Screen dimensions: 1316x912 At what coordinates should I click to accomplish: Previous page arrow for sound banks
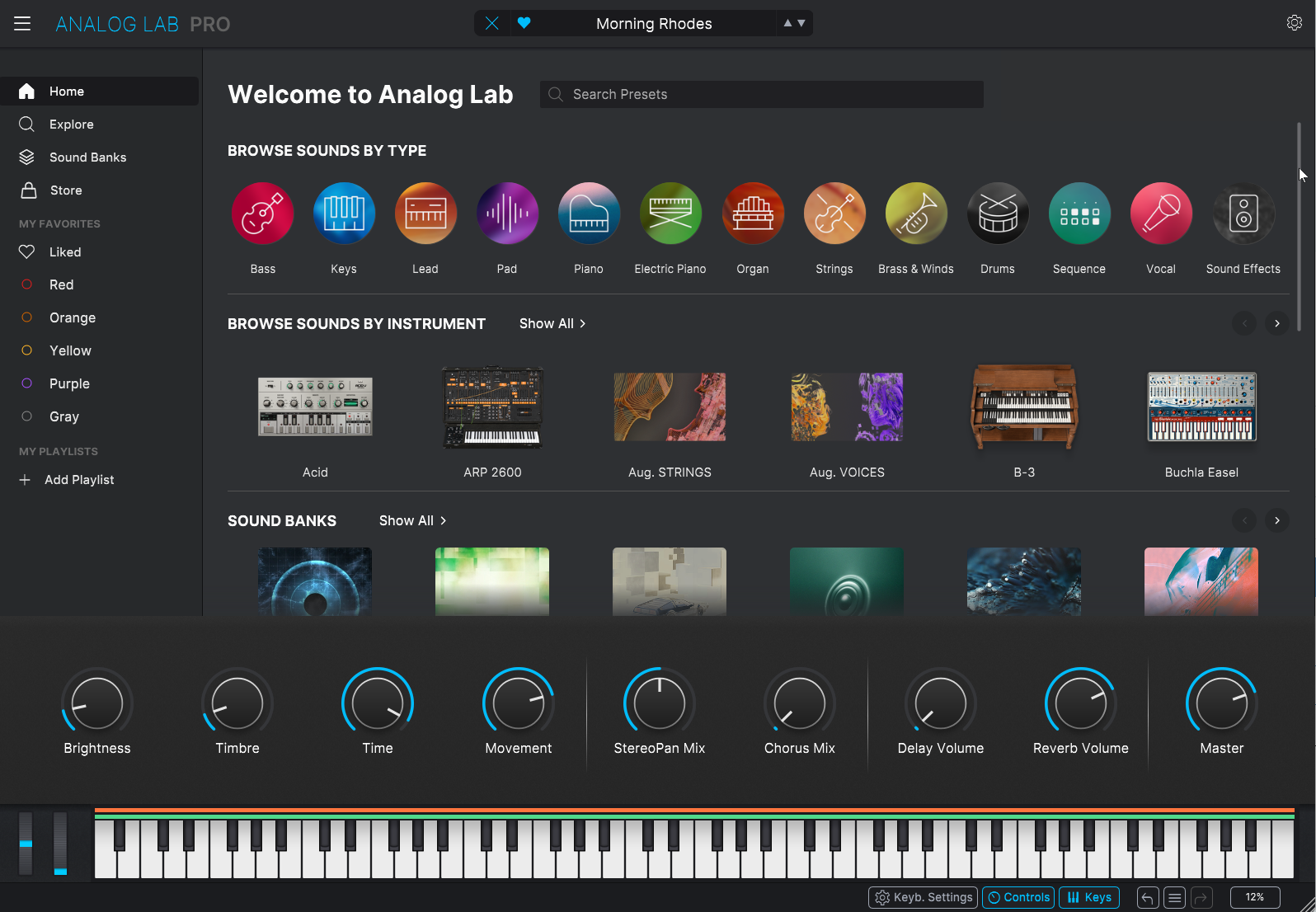1244,520
